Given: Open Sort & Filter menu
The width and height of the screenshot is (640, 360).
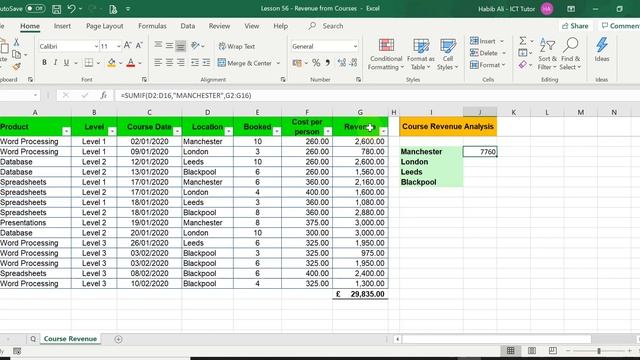Looking at the screenshot, I should click(x=547, y=54).
